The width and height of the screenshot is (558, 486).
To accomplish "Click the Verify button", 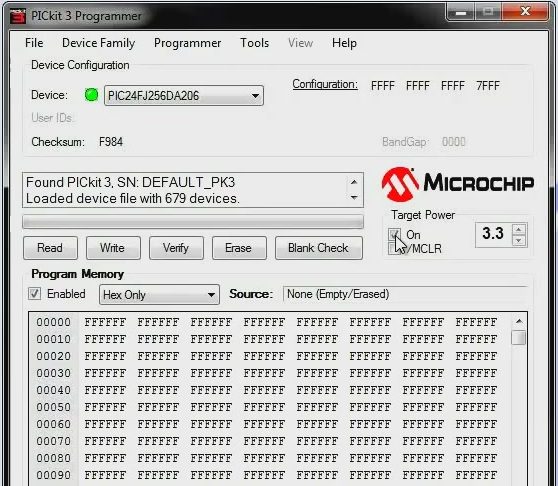I will (x=176, y=248).
